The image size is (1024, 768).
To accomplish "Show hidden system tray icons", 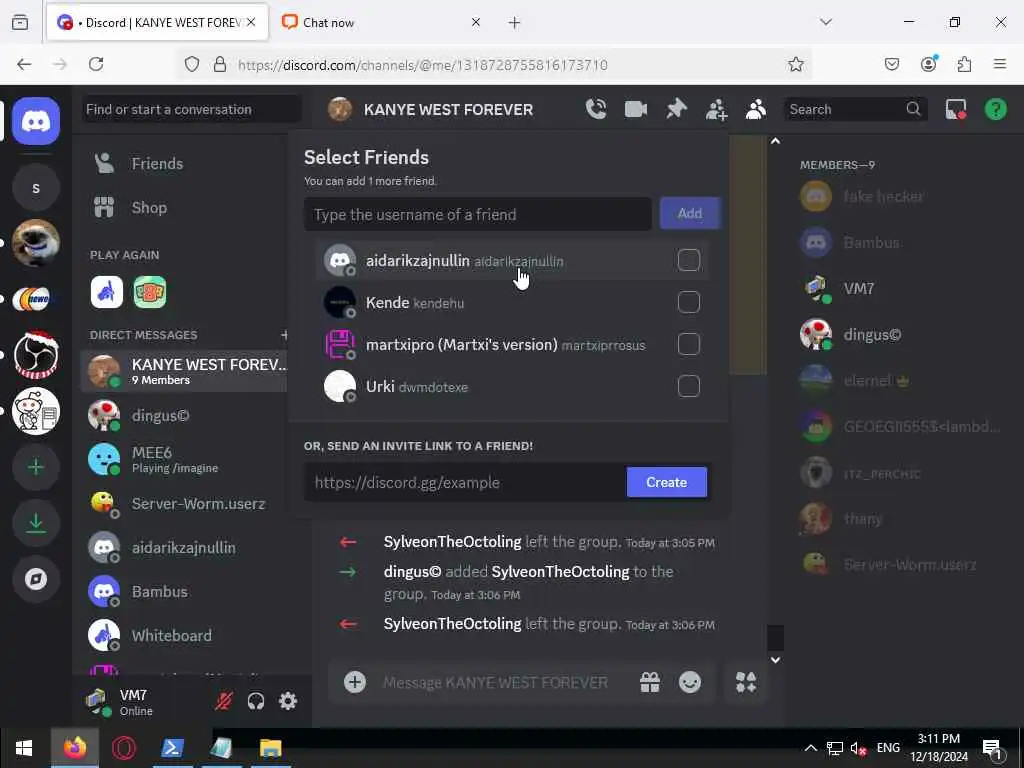I will [810, 748].
